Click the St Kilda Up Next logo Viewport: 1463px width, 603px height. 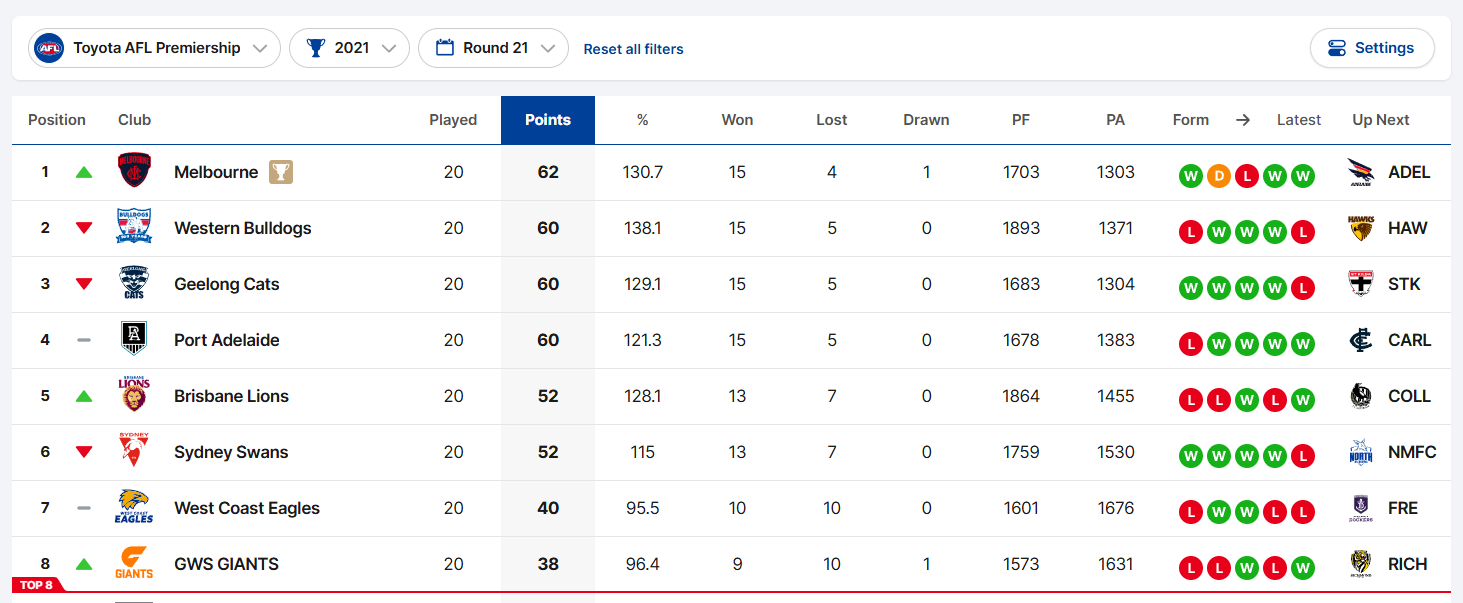(1360, 284)
